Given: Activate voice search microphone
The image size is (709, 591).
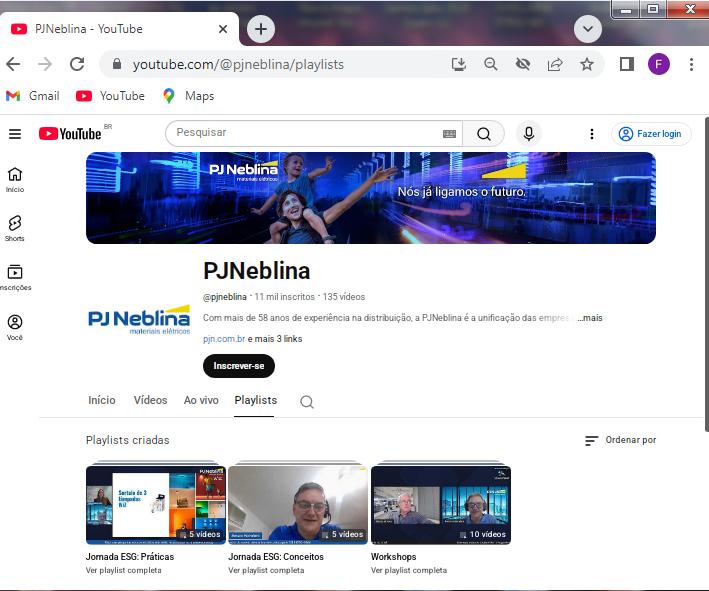Looking at the screenshot, I should coord(529,134).
